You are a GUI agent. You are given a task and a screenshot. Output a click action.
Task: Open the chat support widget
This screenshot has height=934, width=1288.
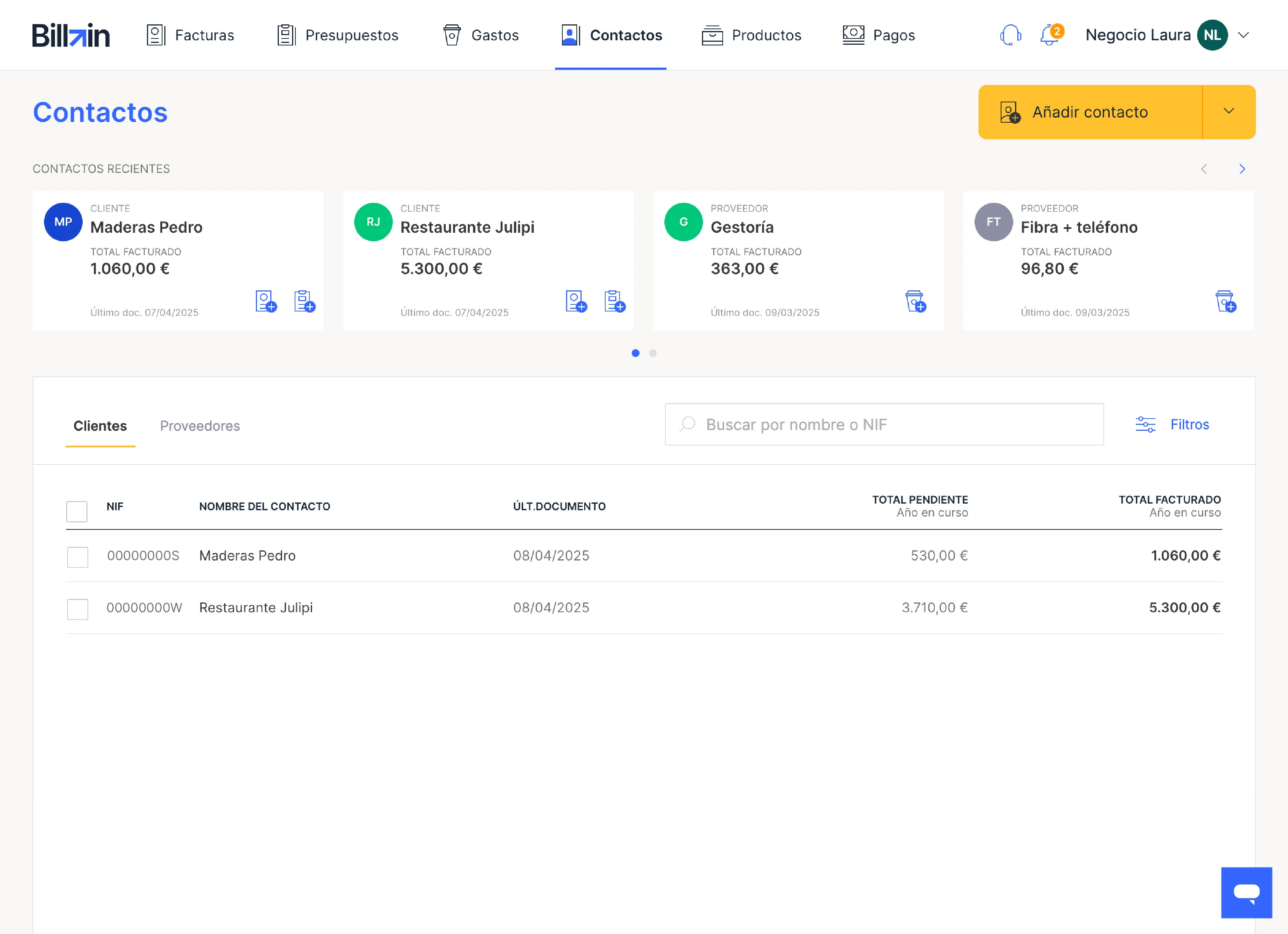click(x=1247, y=893)
